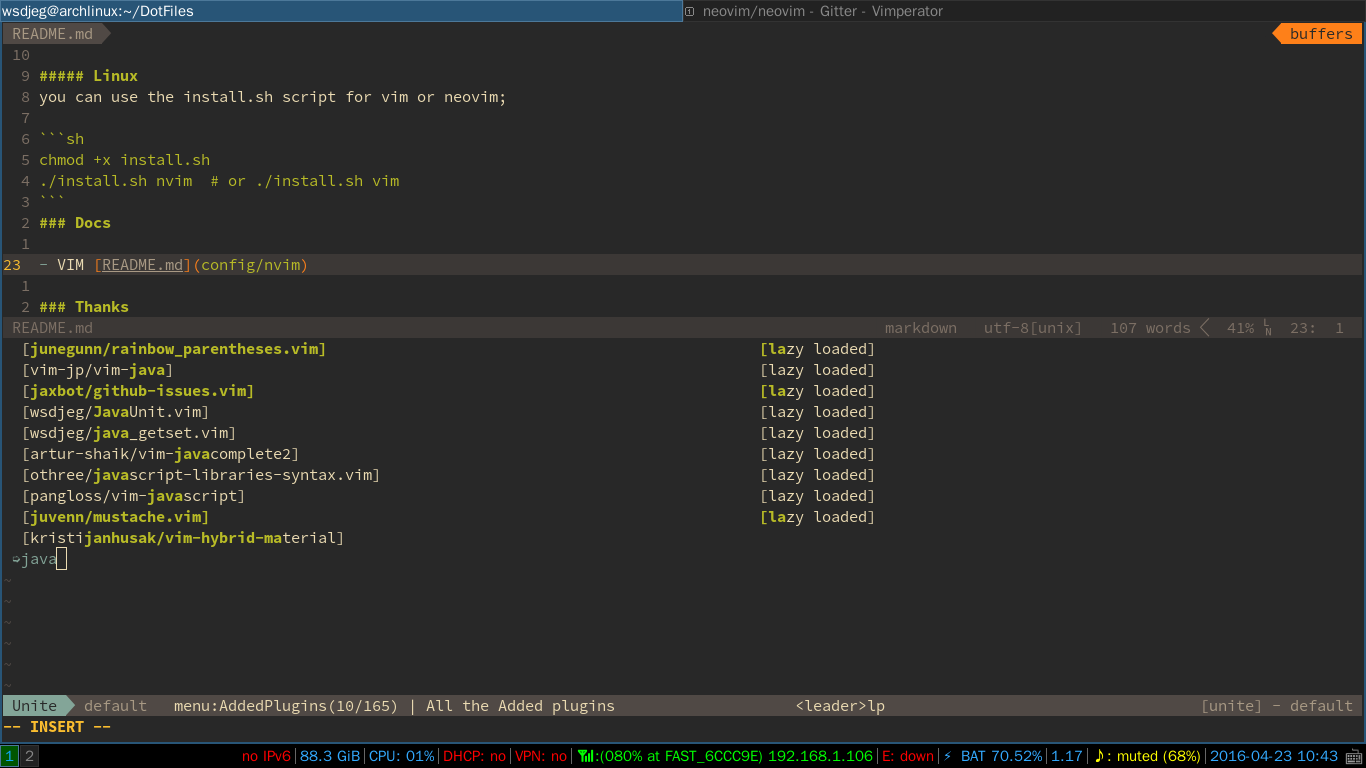Click the music note volume icon
This screenshot has width=1366, height=768.
coord(1099,756)
